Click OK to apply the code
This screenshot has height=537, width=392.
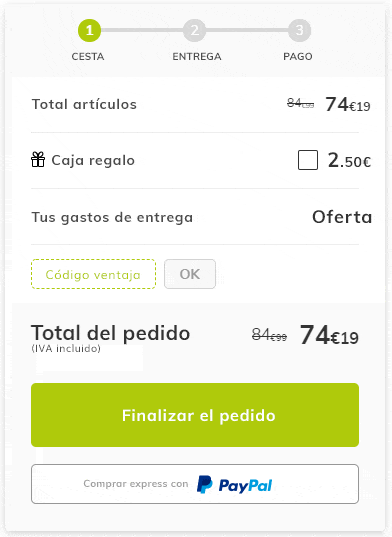[190, 274]
